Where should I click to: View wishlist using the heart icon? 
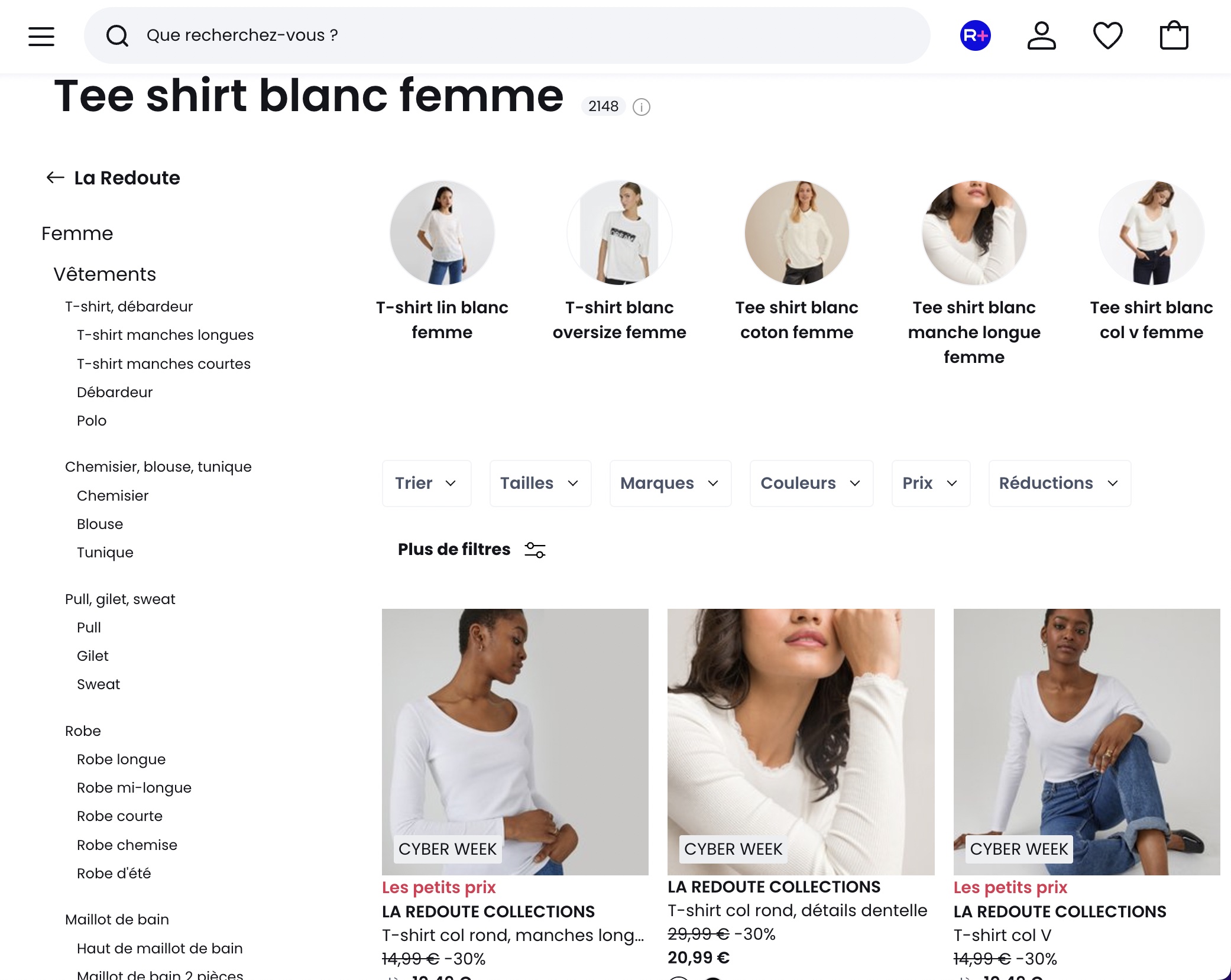[x=1108, y=35]
